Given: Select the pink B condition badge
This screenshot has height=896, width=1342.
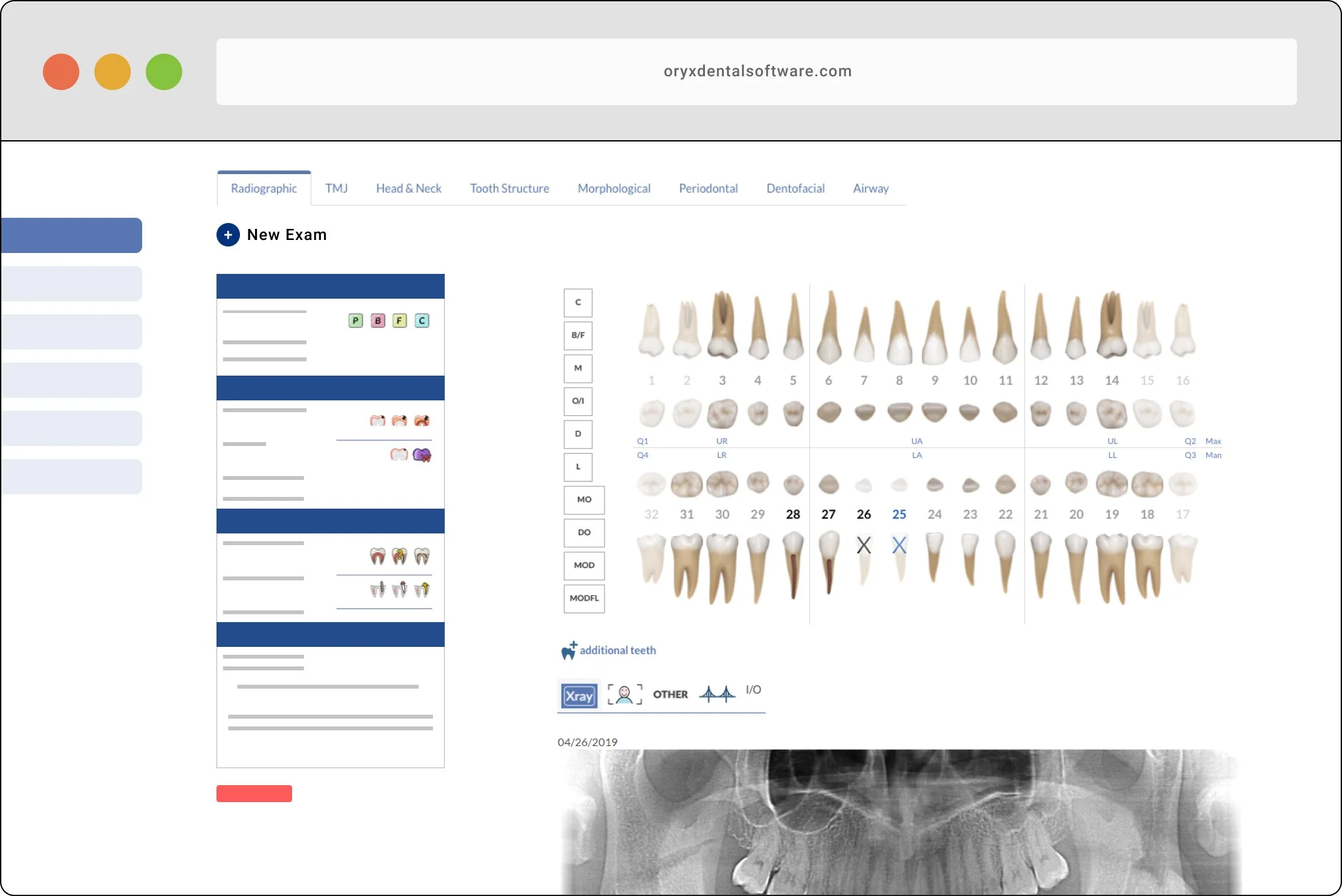Looking at the screenshot, I should point(378,320).
